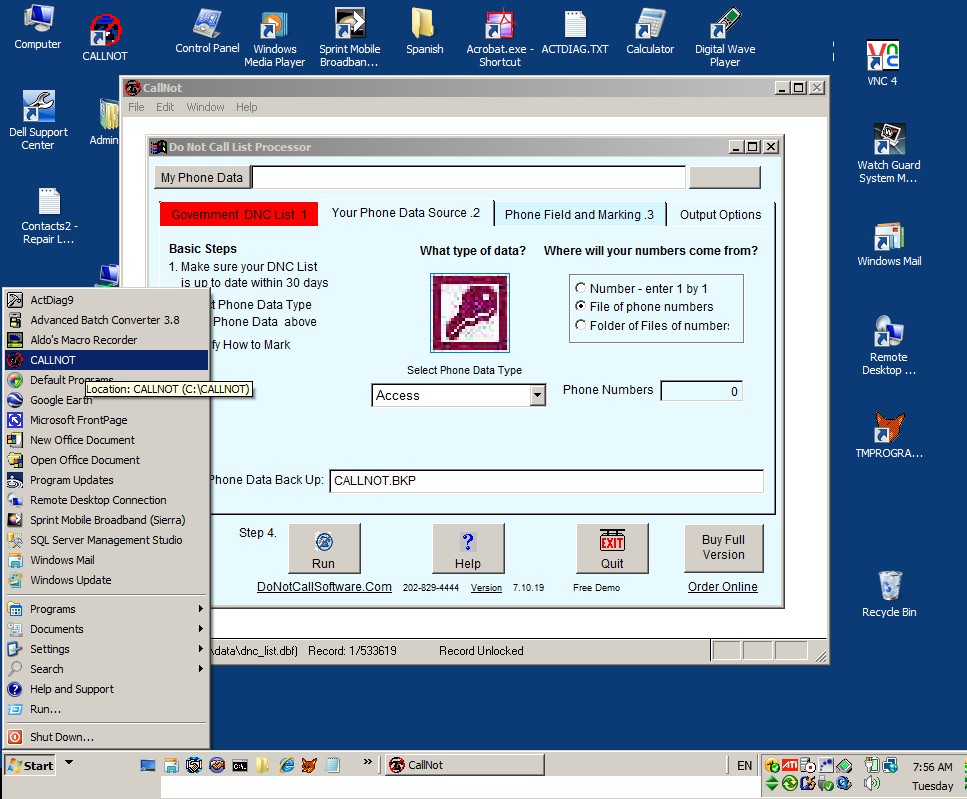The height and width of the screenshot is (799, 967).
Task: Switch to the Your Phone Data Source .2 tab
Action: point(406,213)
